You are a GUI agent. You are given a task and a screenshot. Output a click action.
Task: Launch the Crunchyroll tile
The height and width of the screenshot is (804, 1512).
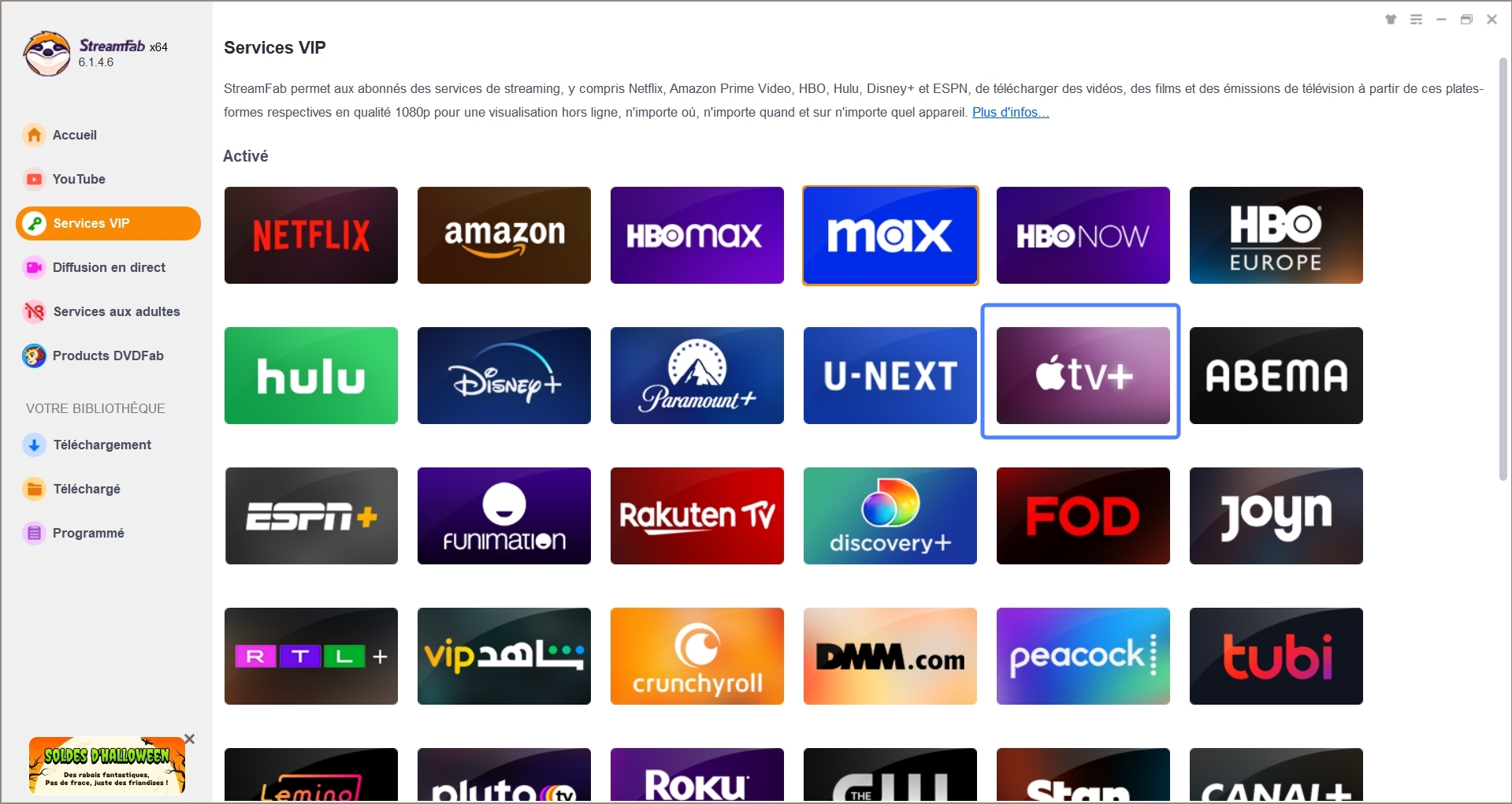tap(697, 656)
